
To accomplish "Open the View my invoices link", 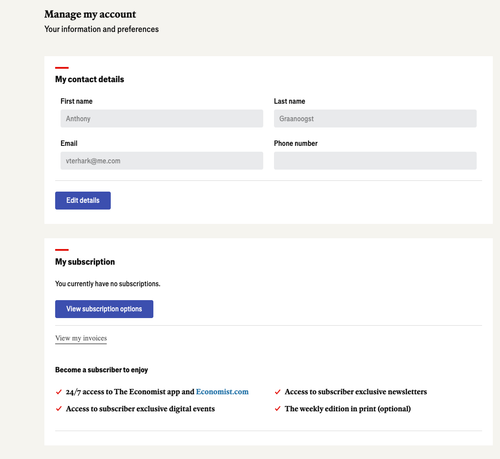I will (x=81, y=338).
